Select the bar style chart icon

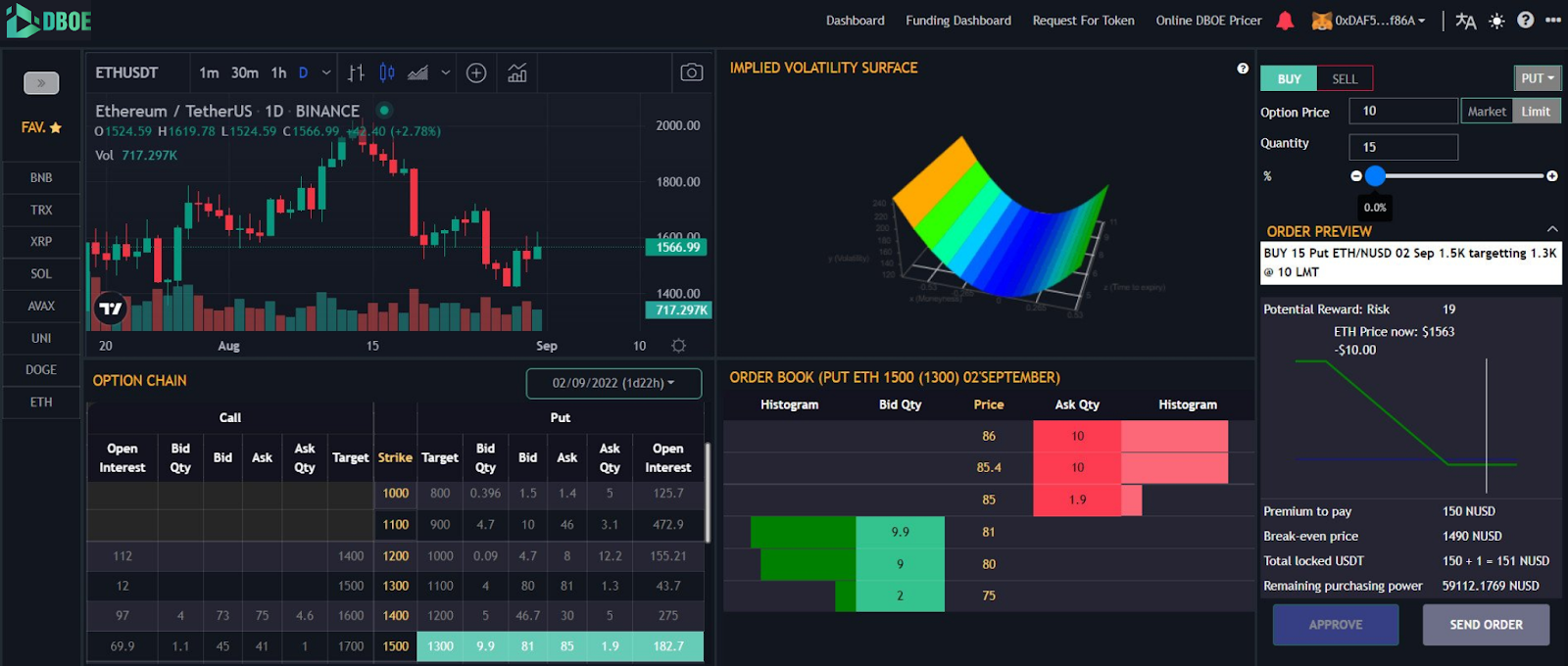(x=356, y=72)
